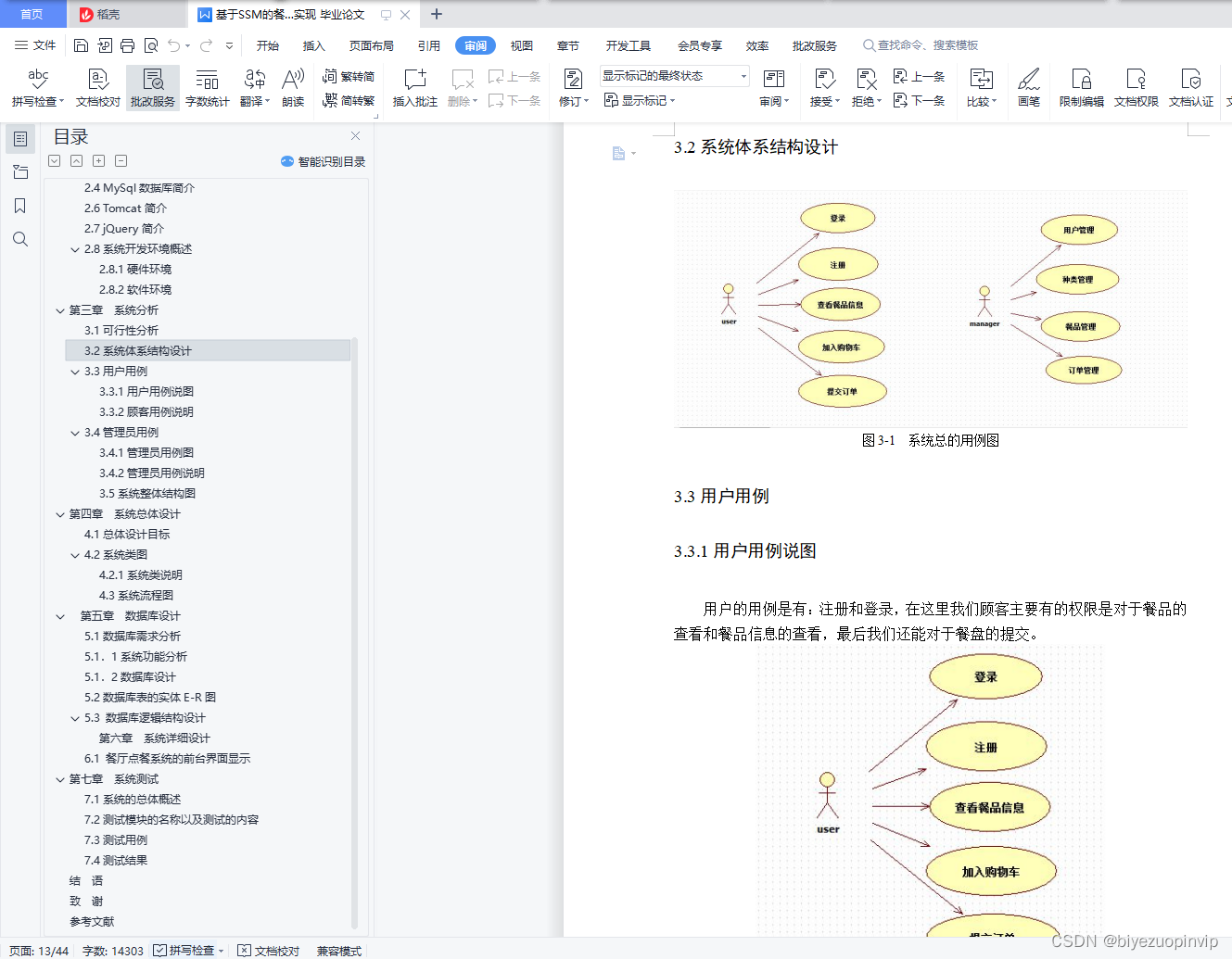
Task: Open the bookmark sidebar icon
Action: point(20,206)
